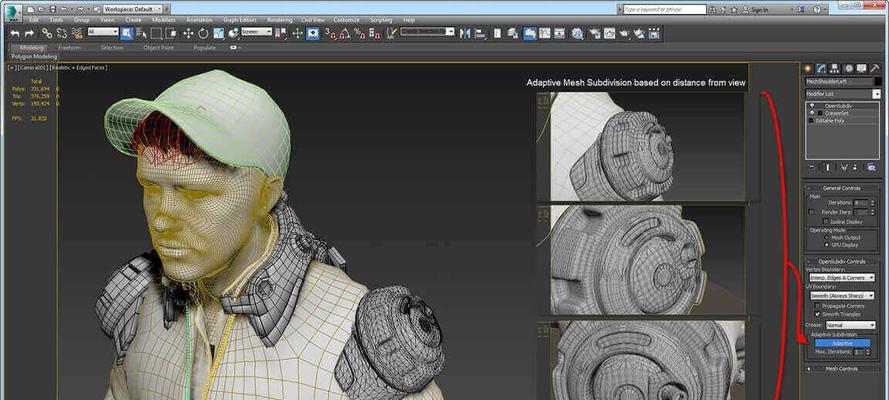
Task: Click the Pin Stack icon below modifier stack
Action: (x=812, y=168)
